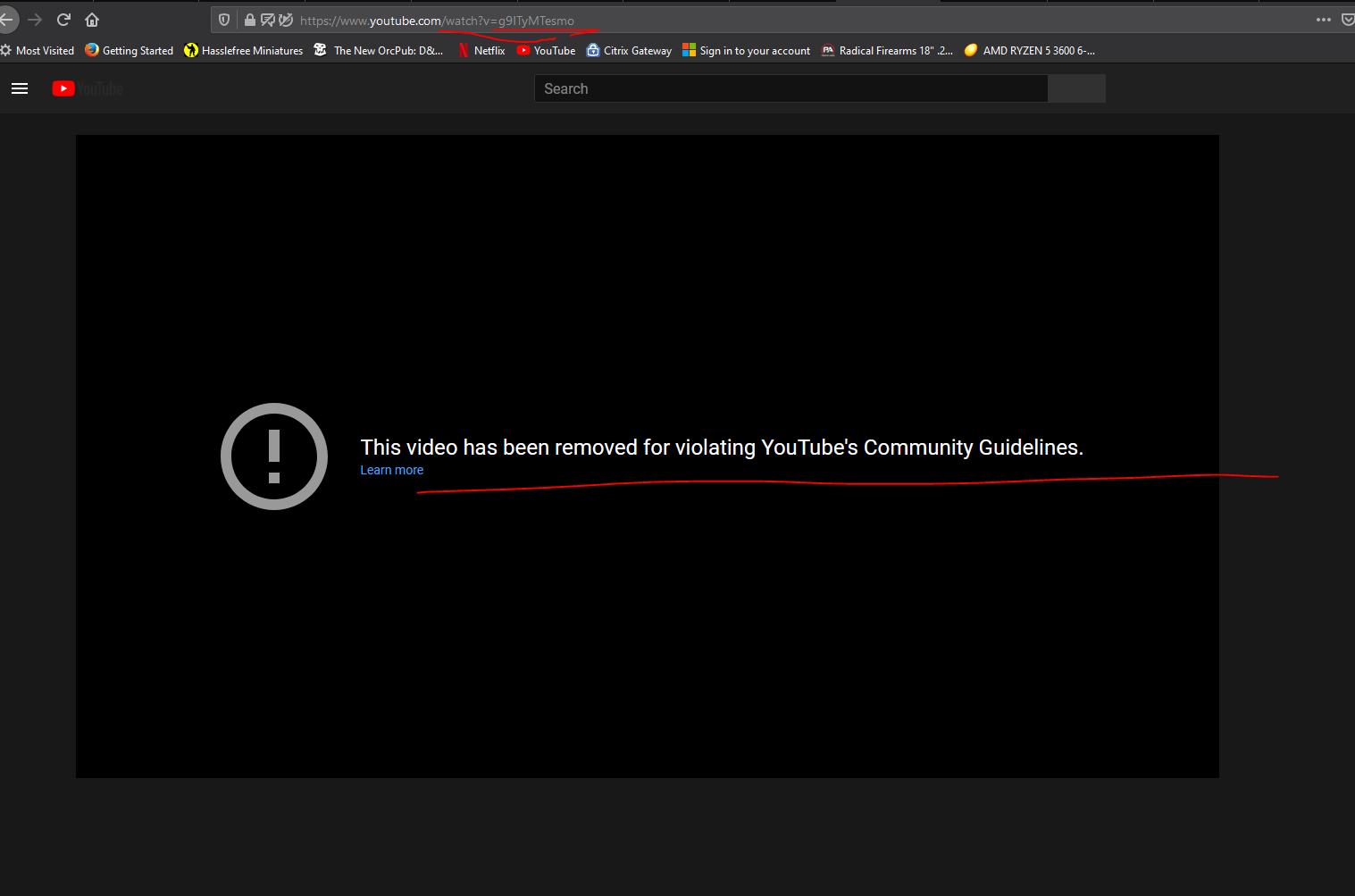1355x896 pixels.
Task: Click the Hasslefree Miniatures yellow favicon
Action: point(191,50)
